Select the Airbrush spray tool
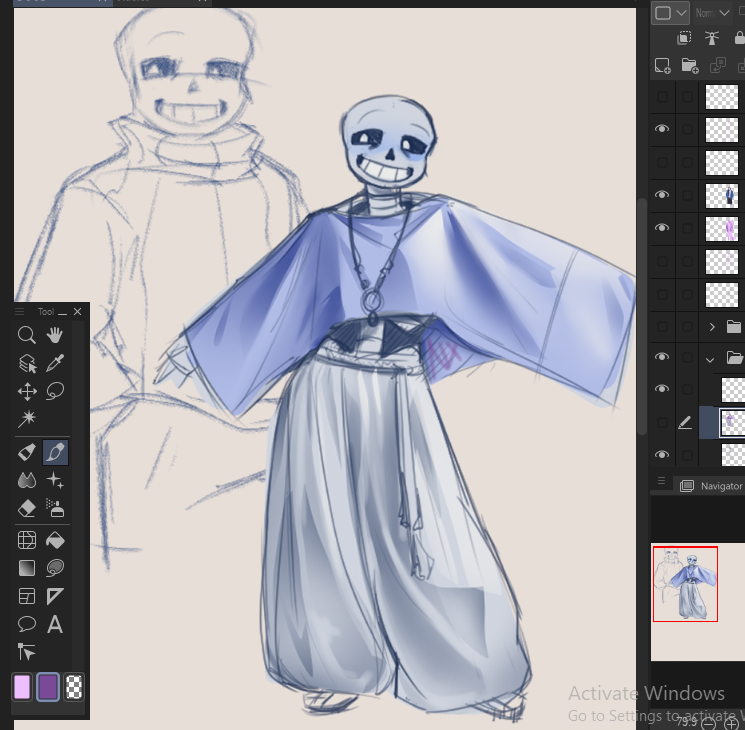 pyautogui.click(x=55, y=509)
